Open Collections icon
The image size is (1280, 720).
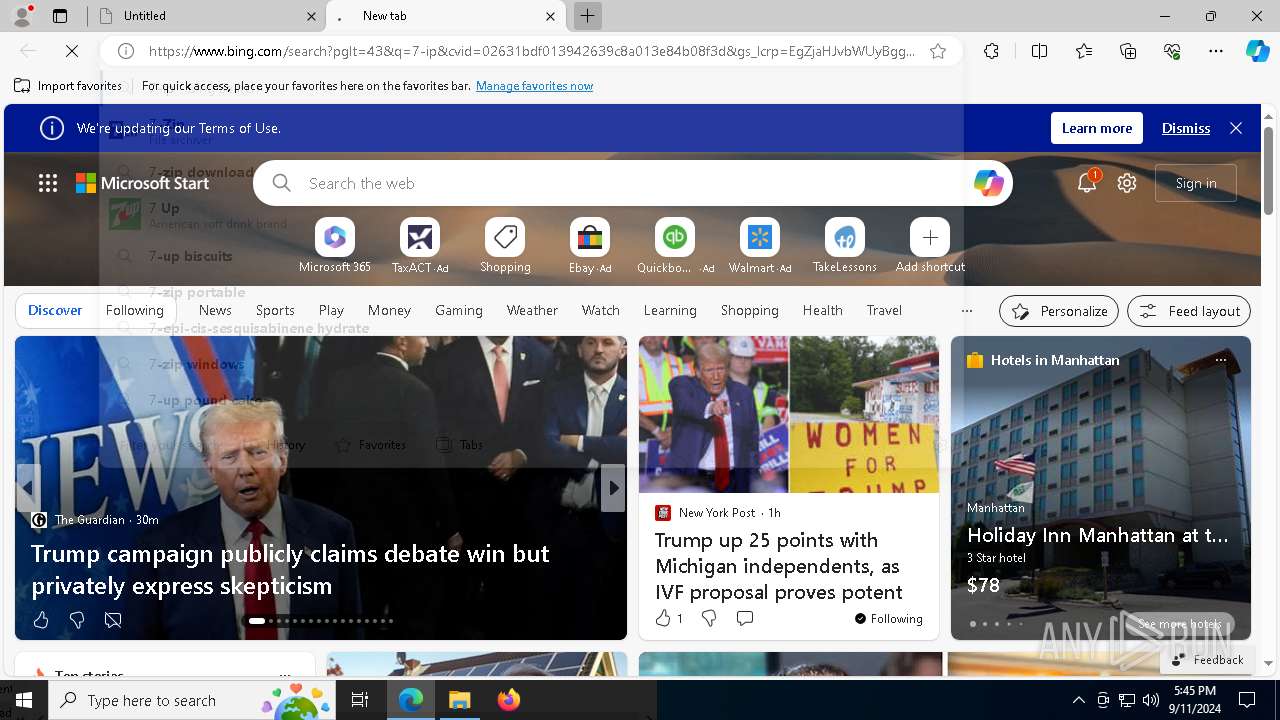point(1128,51)
